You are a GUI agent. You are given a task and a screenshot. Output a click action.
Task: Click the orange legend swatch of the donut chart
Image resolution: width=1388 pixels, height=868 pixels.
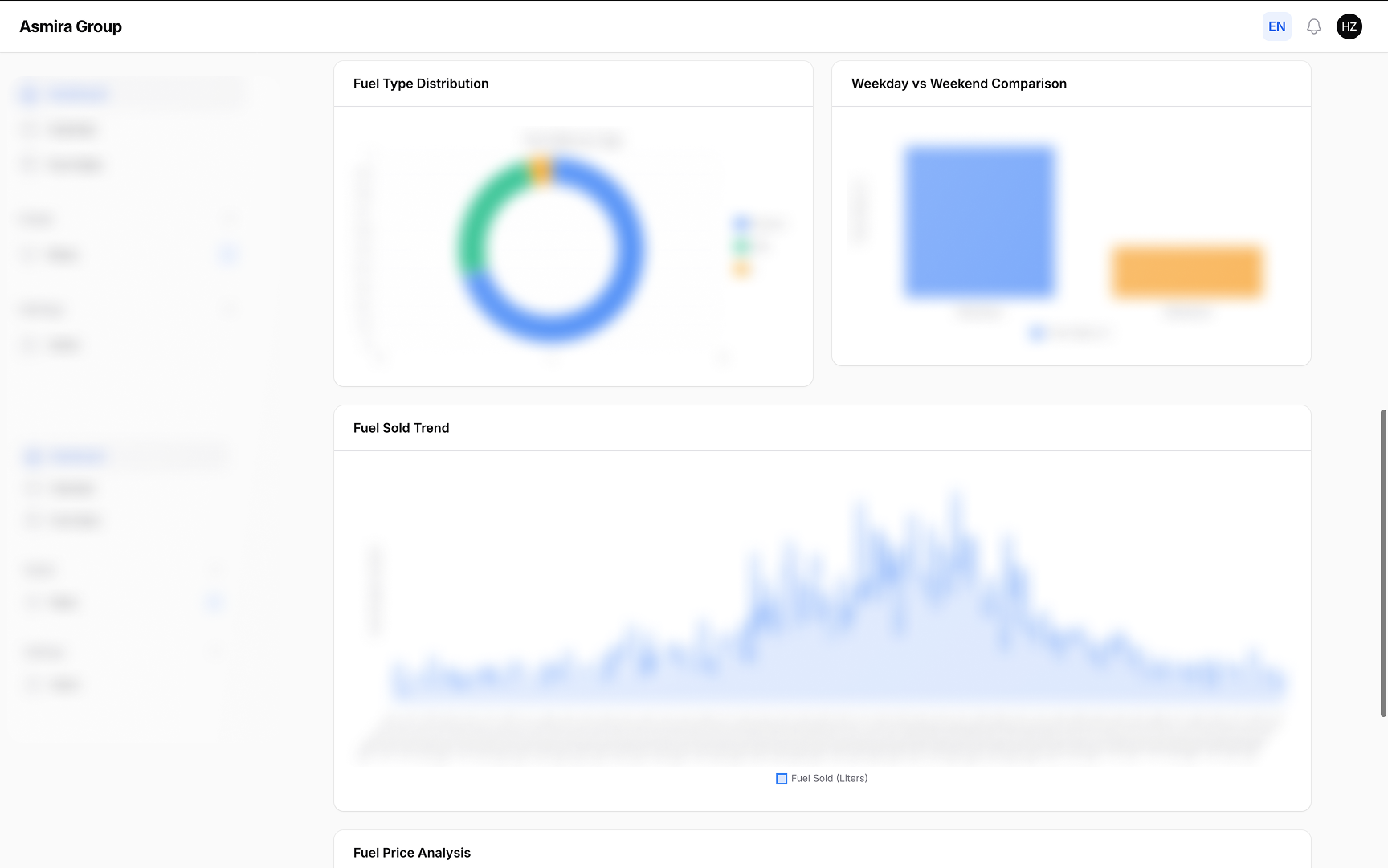pyautogui.click(x=742, y=270)
